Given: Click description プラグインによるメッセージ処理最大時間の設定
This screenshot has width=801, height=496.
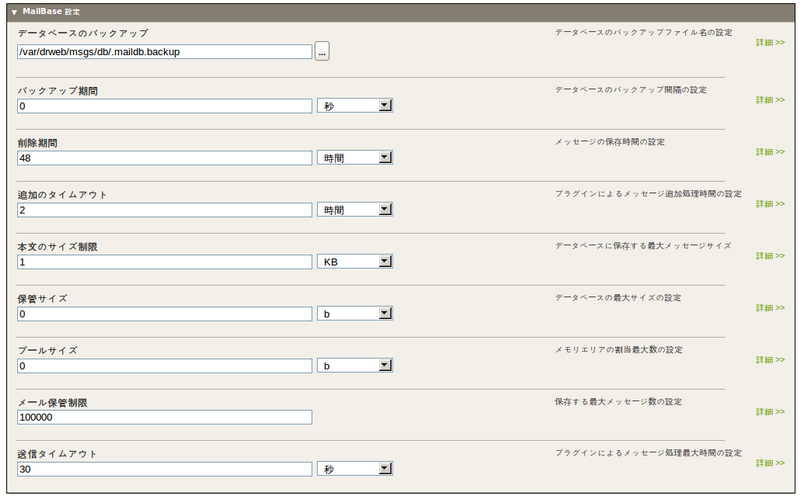Looking at the screenshot, I should (x=648, y=453).
